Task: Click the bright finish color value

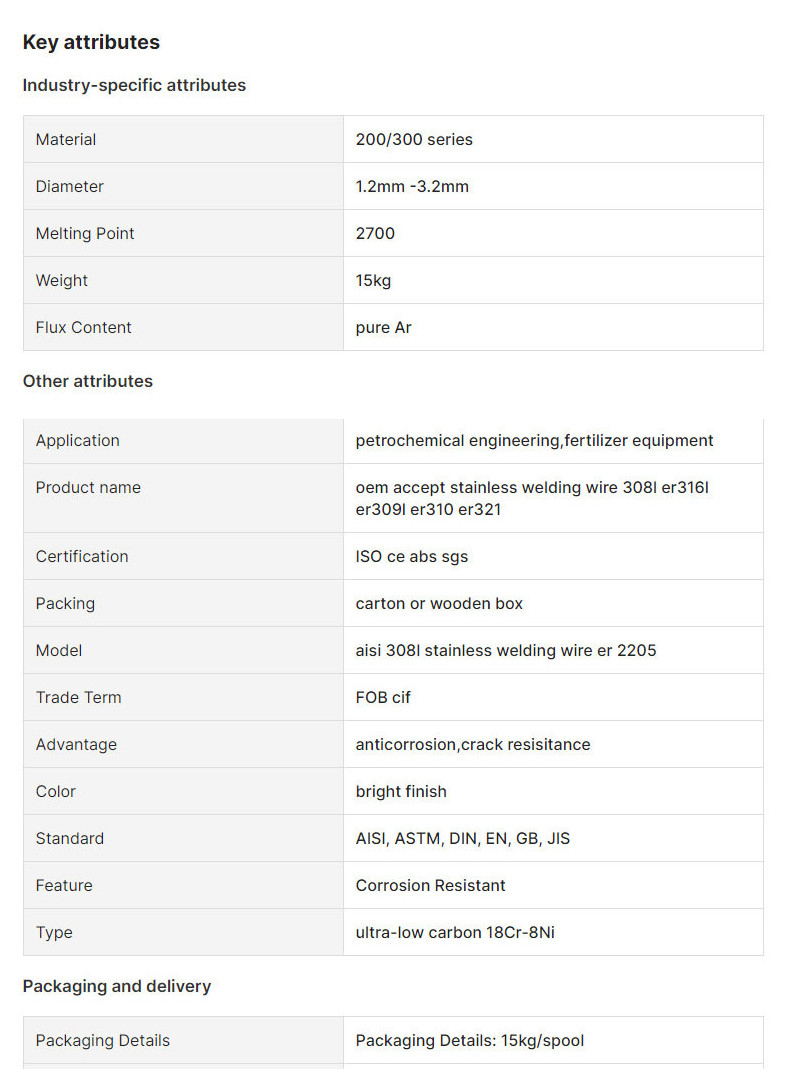Action: tap(401, 791)
